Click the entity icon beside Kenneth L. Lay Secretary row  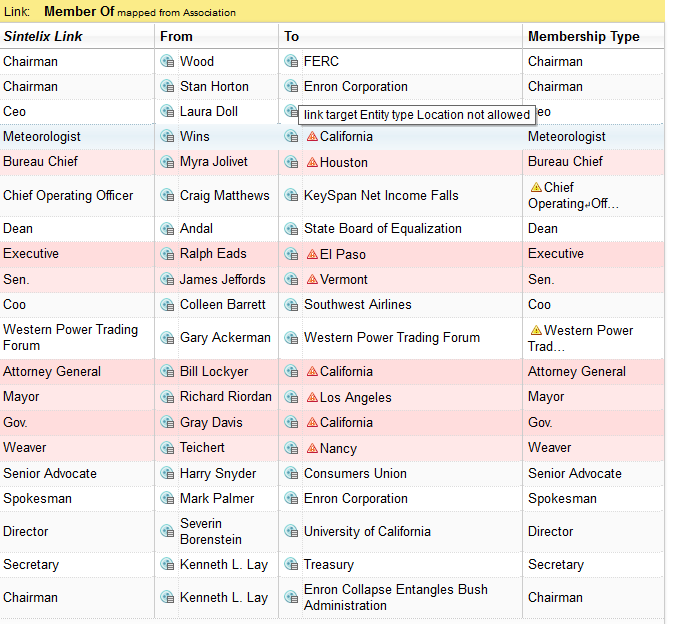tap(168, 565)
